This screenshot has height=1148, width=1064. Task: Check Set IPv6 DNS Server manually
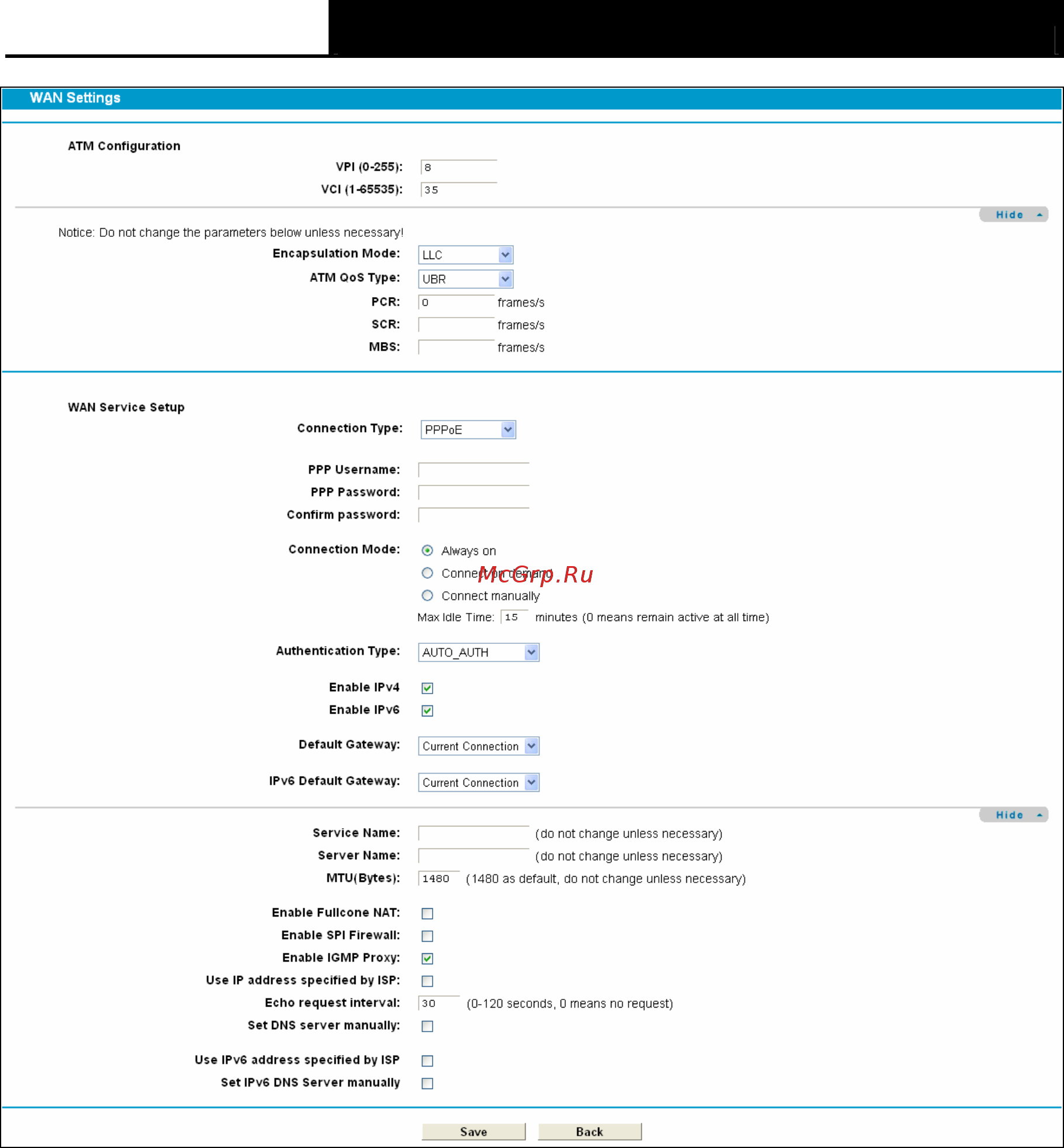pyautogui.click(x=427, y=1084)
